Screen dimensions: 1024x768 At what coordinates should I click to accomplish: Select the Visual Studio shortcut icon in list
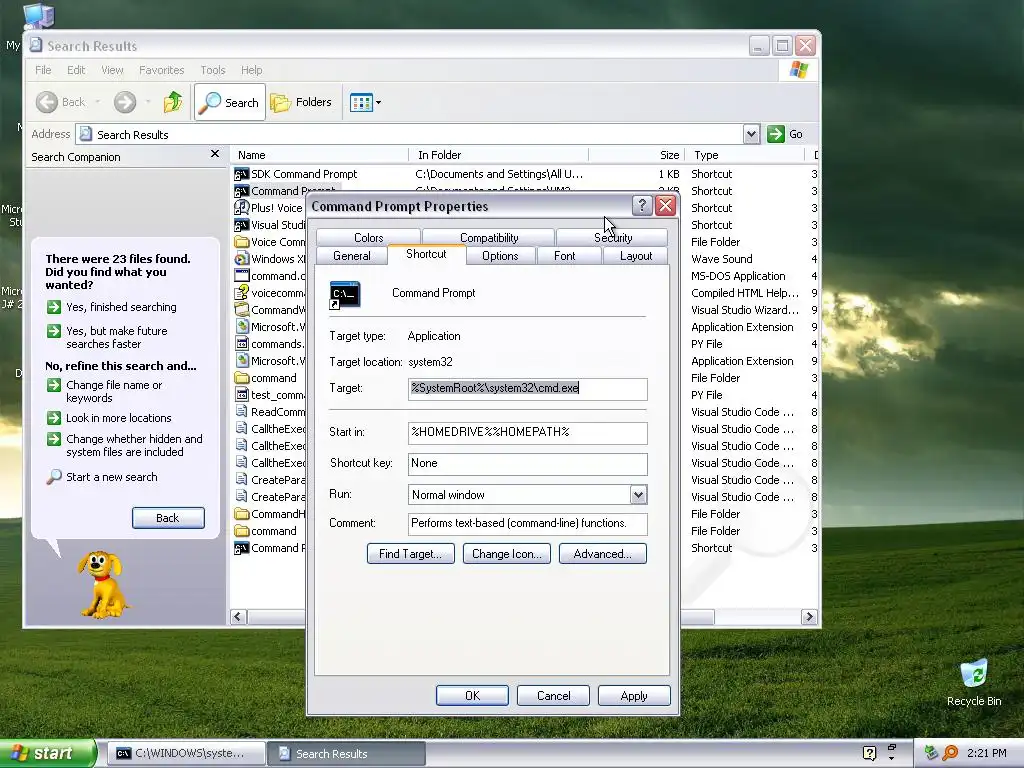[242, 225]
